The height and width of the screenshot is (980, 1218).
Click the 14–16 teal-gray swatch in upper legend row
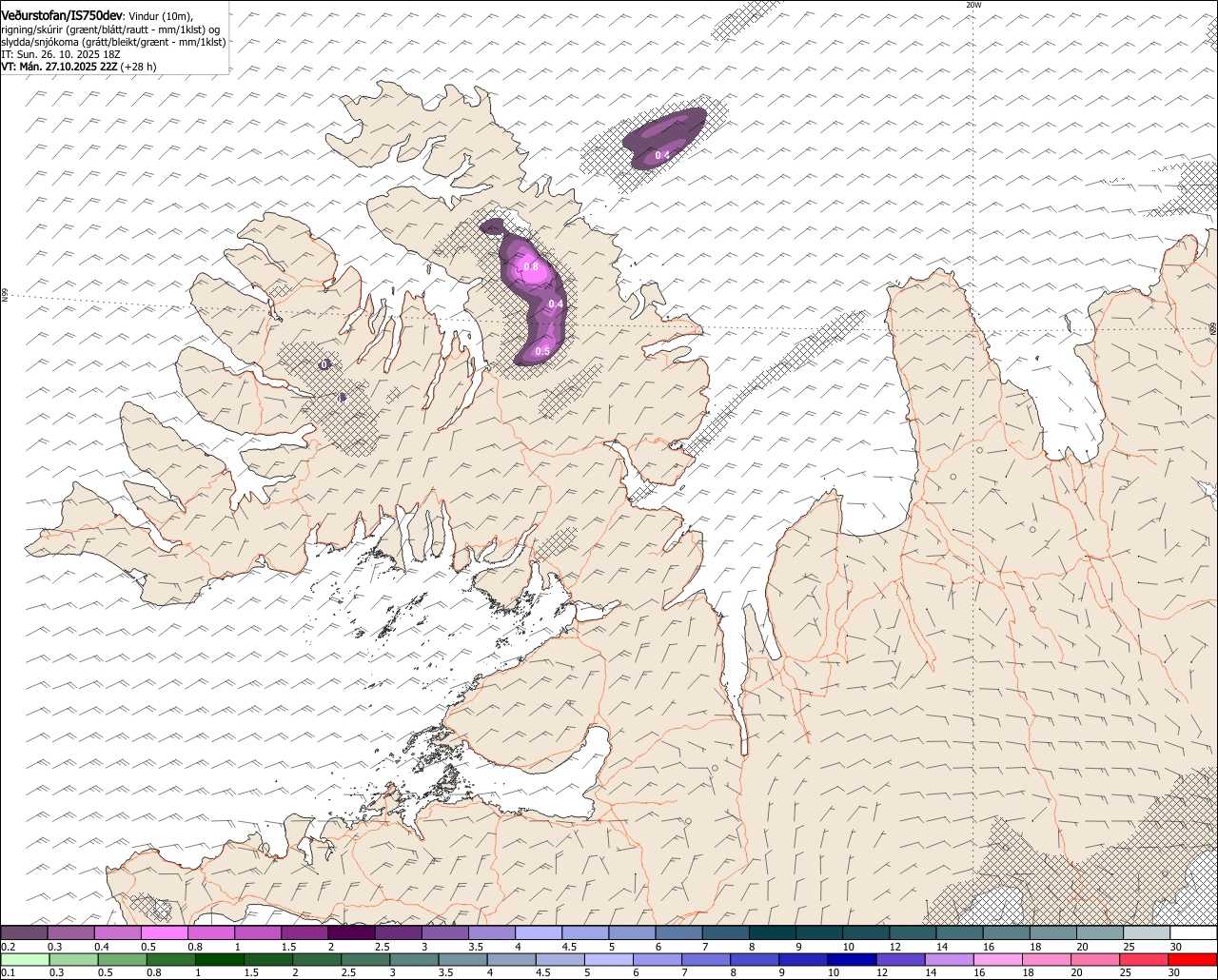[960, 933]
